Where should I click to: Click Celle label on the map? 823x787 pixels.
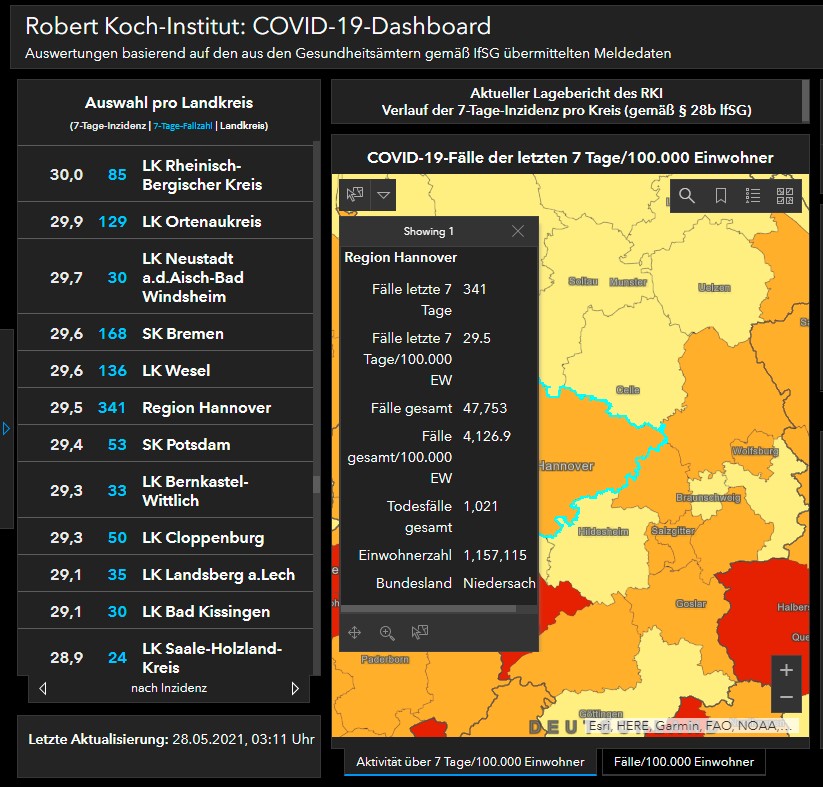point(628,390)
